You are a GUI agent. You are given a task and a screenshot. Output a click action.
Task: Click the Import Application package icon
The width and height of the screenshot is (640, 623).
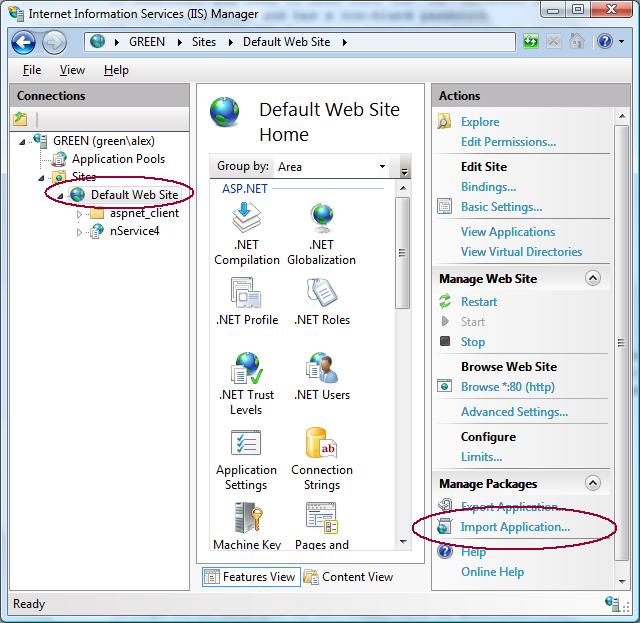pyautogui.click(x=444, y=526)
